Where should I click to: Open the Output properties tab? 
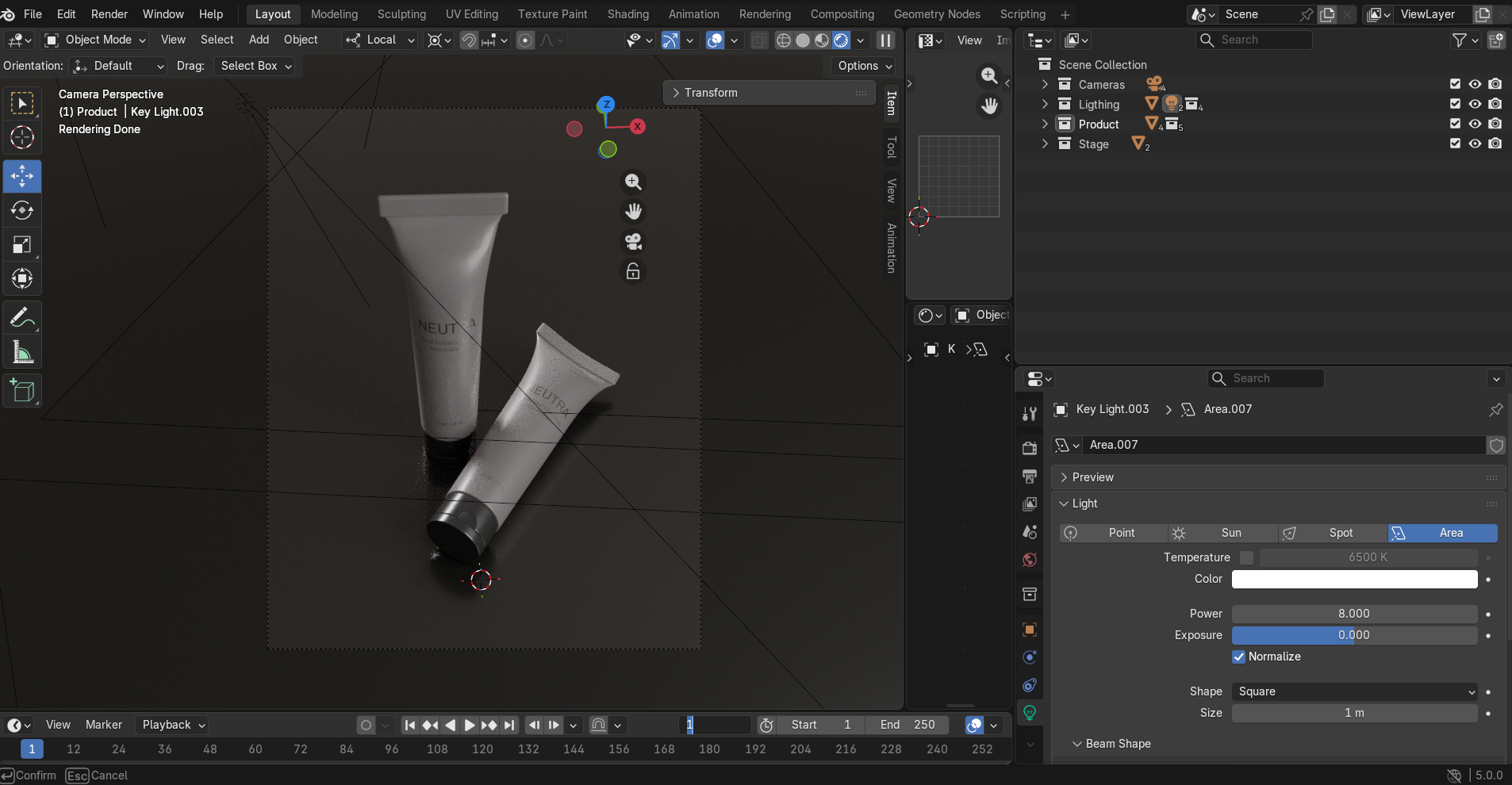pyautogui.click(x=1030, y=476)
